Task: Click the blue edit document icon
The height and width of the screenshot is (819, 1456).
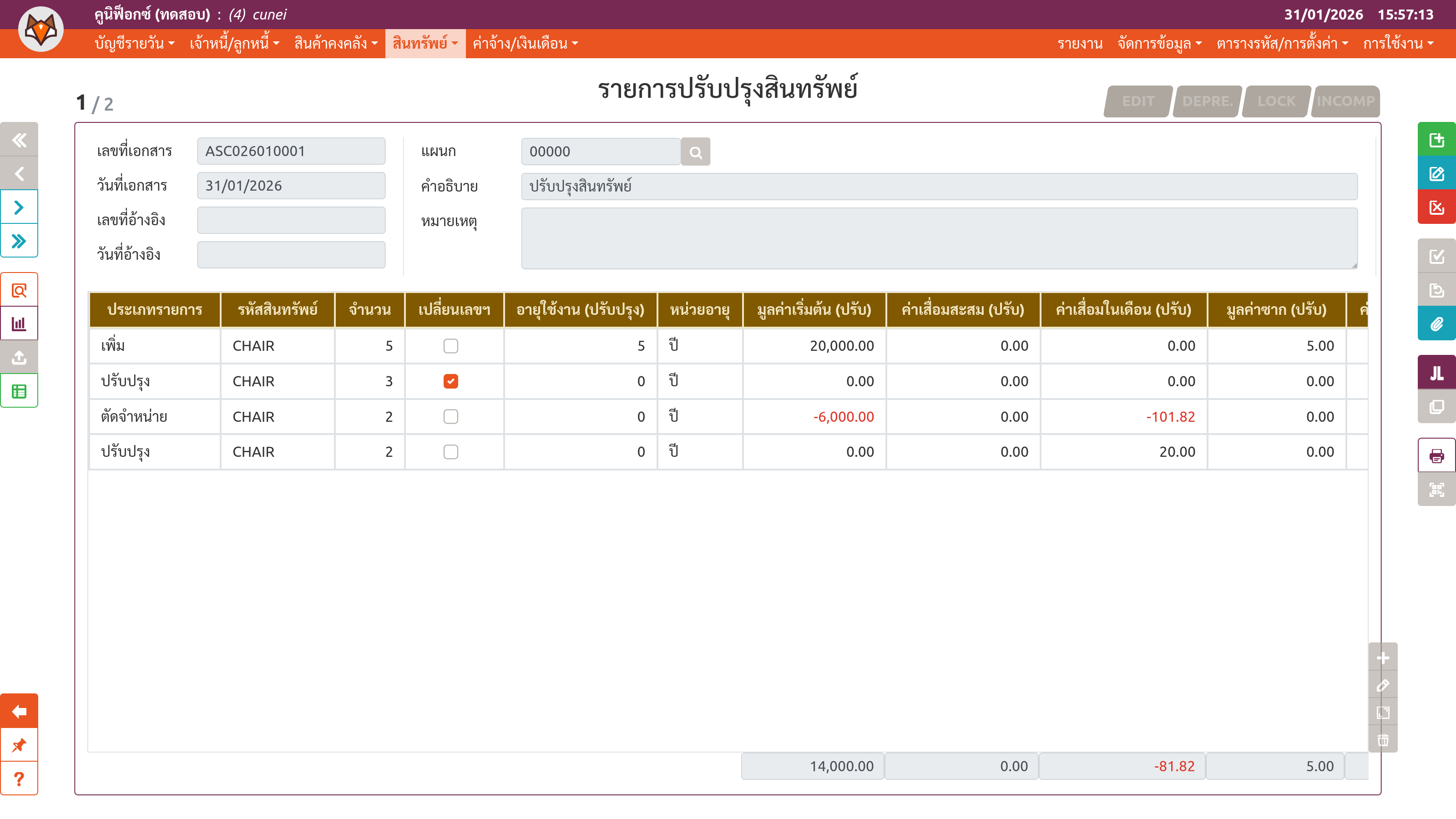Action: coord(1436,173)
